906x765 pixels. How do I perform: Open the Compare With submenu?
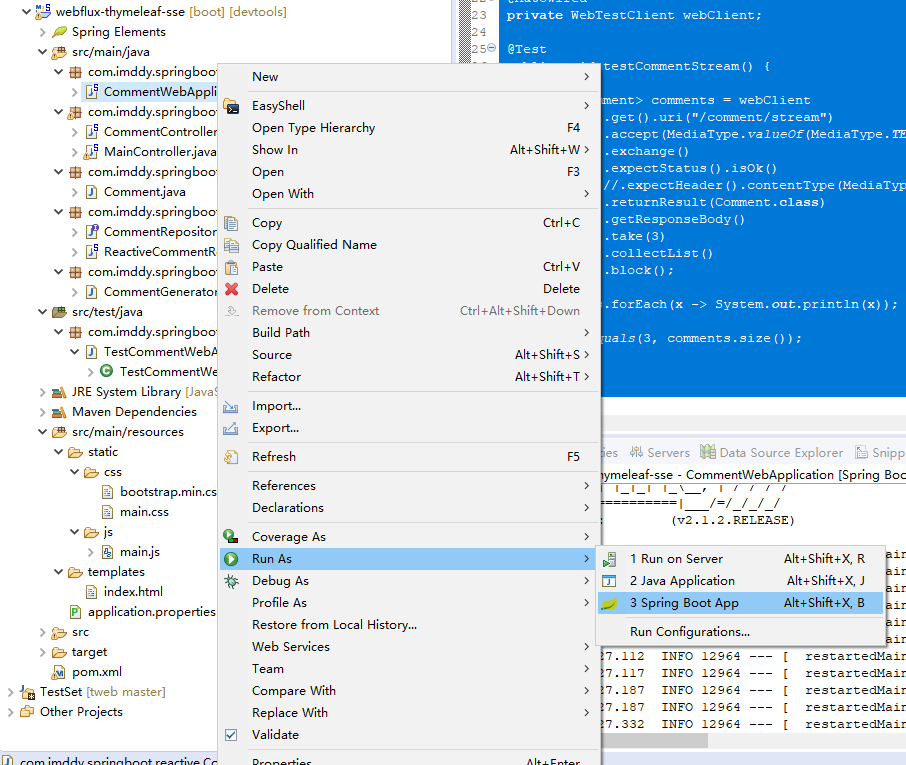(x=409, y=691)
